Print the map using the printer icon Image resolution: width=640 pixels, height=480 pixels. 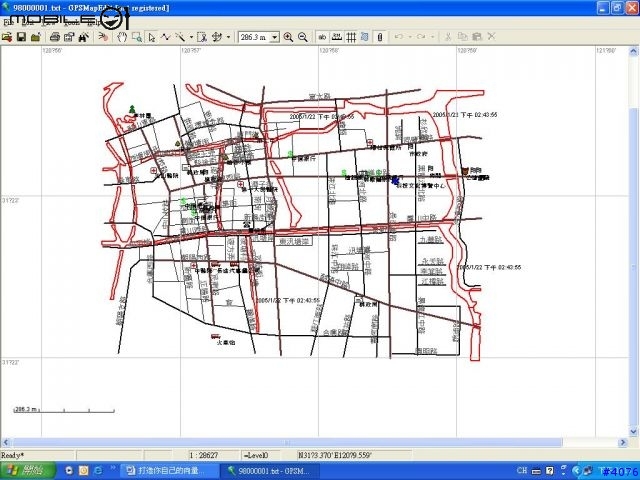point(54,37)
